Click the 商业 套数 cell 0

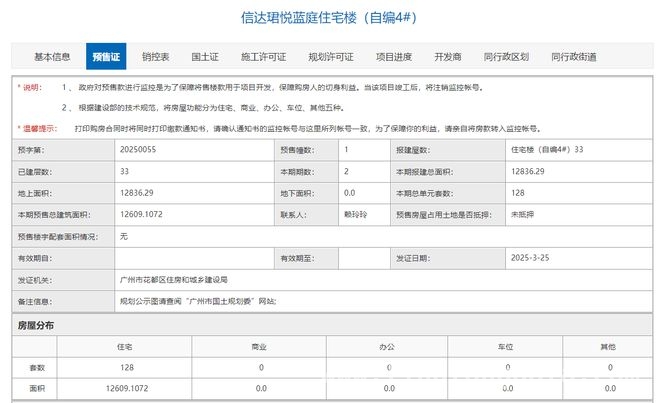click(x=261, y=368)
